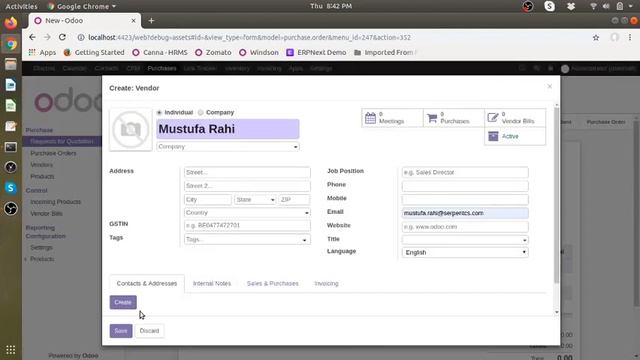The height and width of the screenshot is (360, 640).
Task: Click the browser forward arrow
Action: tap(47, 37)
